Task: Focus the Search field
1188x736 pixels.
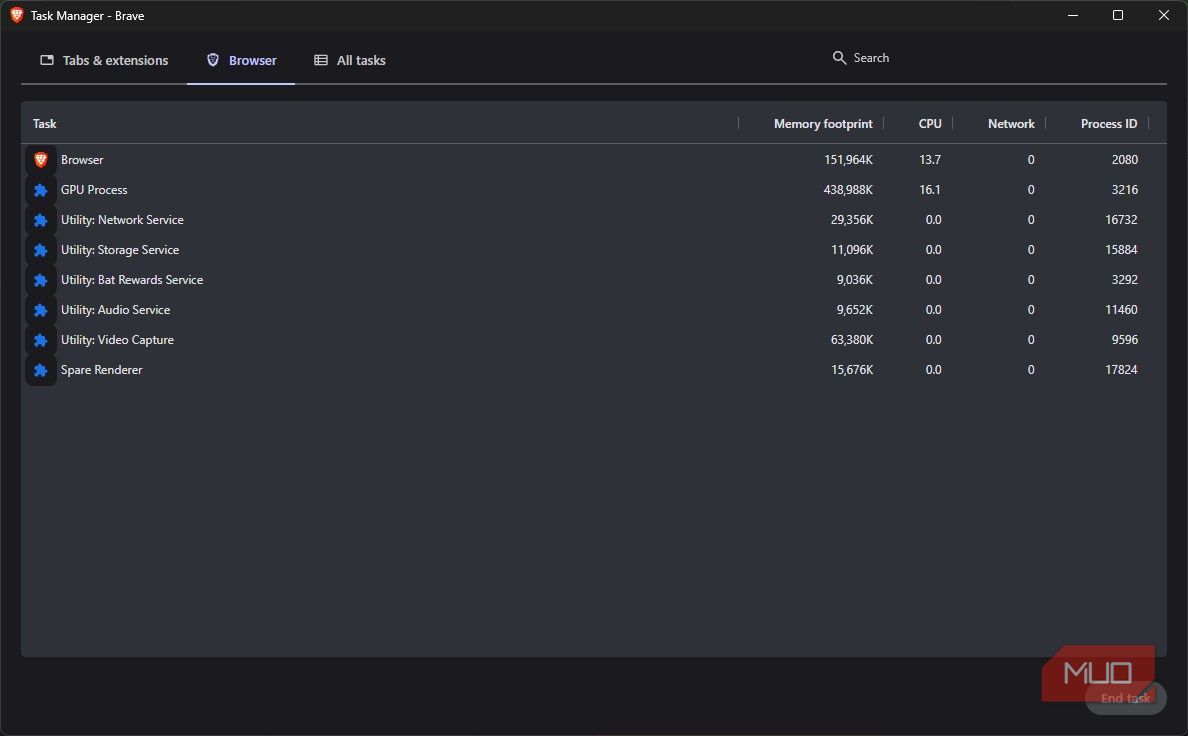Action: [x=871, y=58]
